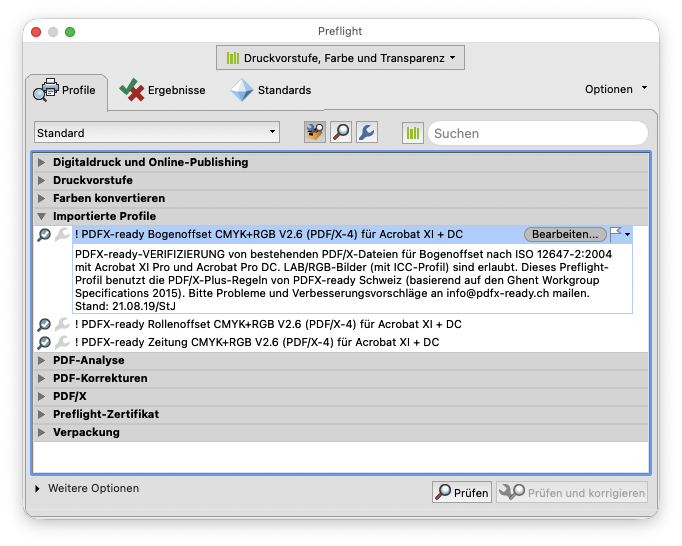Expand the PDF-Korrekturen group

[x=41, y=378]
